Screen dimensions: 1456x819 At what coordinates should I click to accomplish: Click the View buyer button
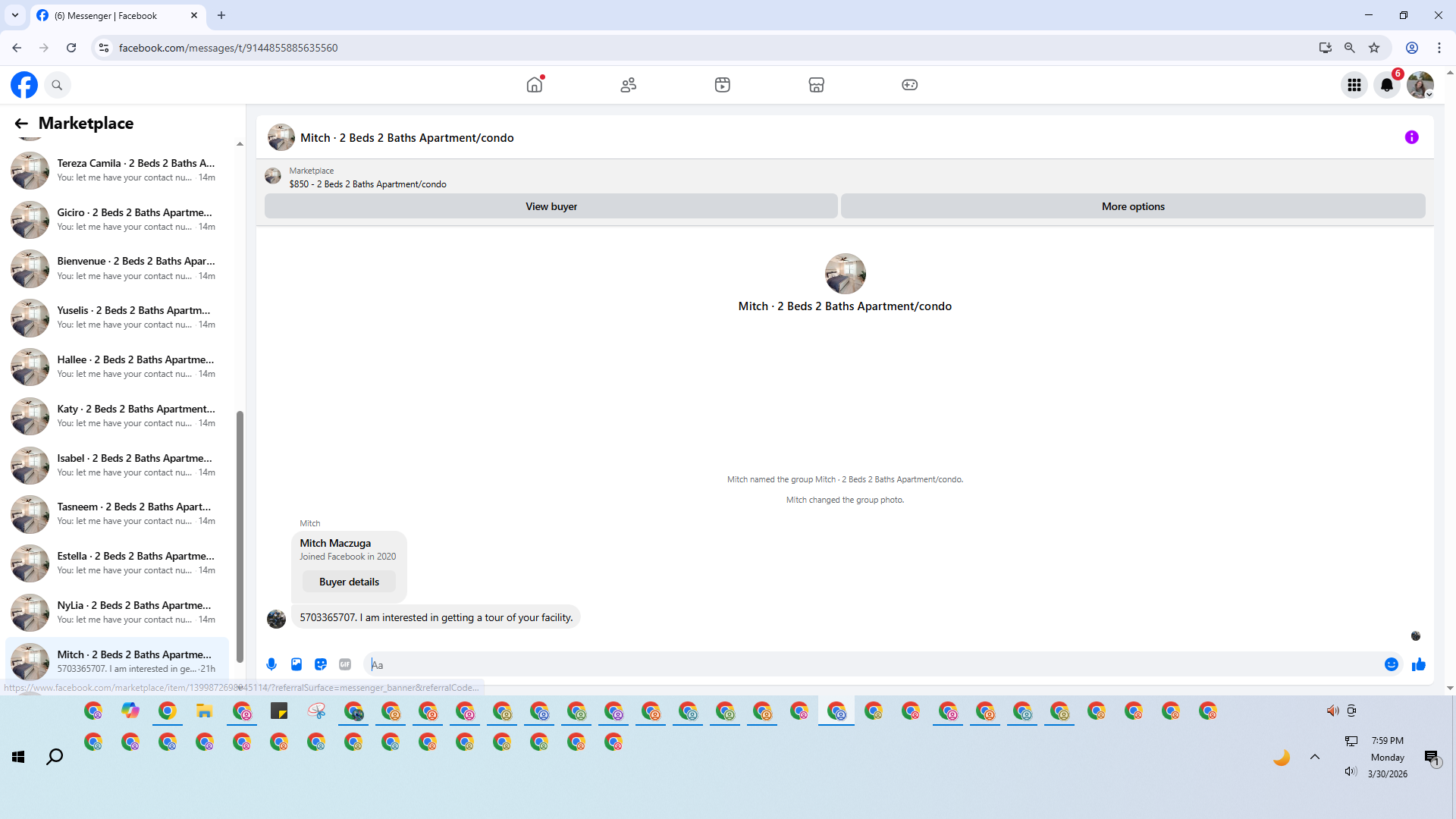(x=551, y=206)
